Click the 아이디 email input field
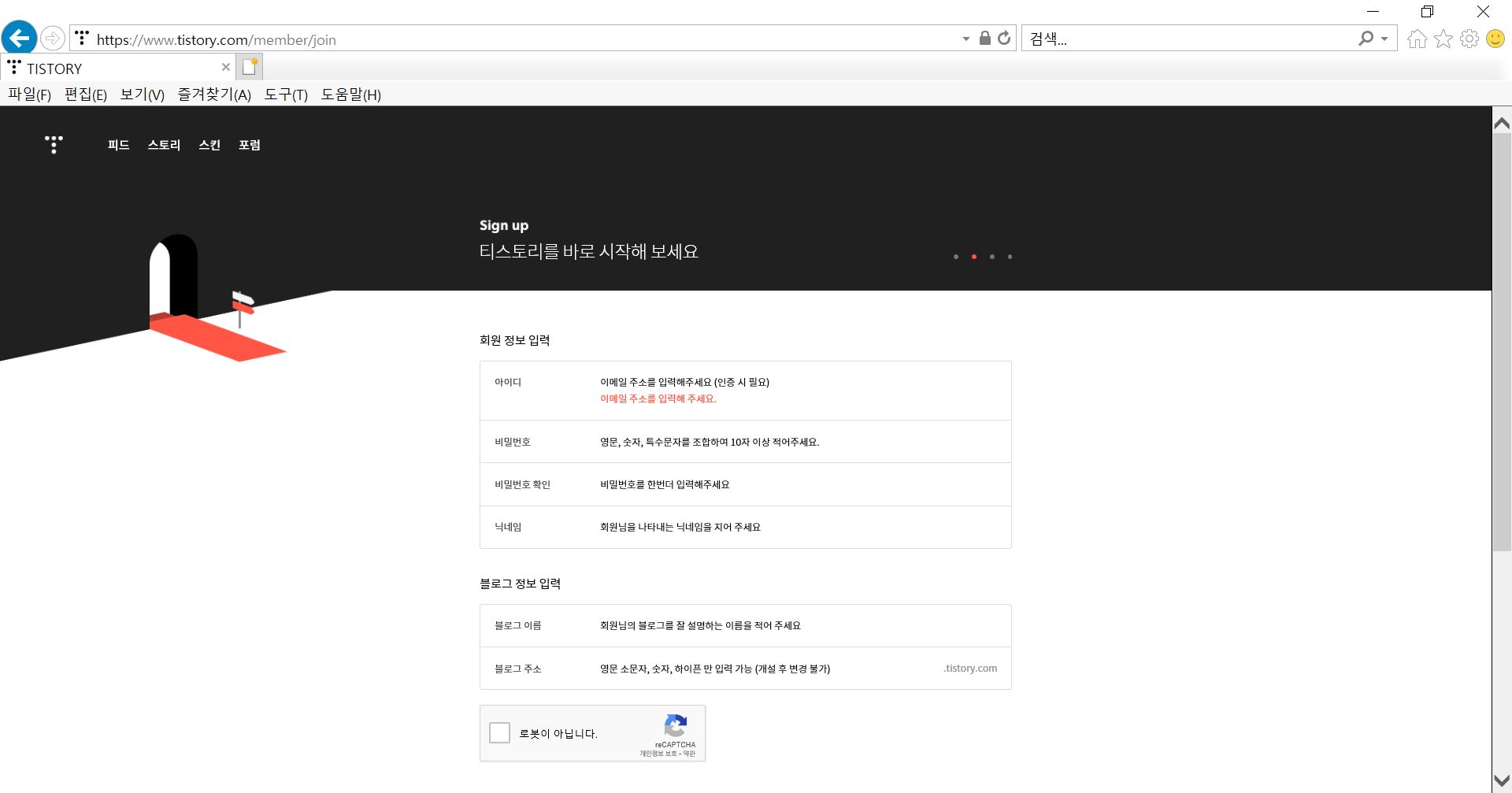 [x=799, y=382]
